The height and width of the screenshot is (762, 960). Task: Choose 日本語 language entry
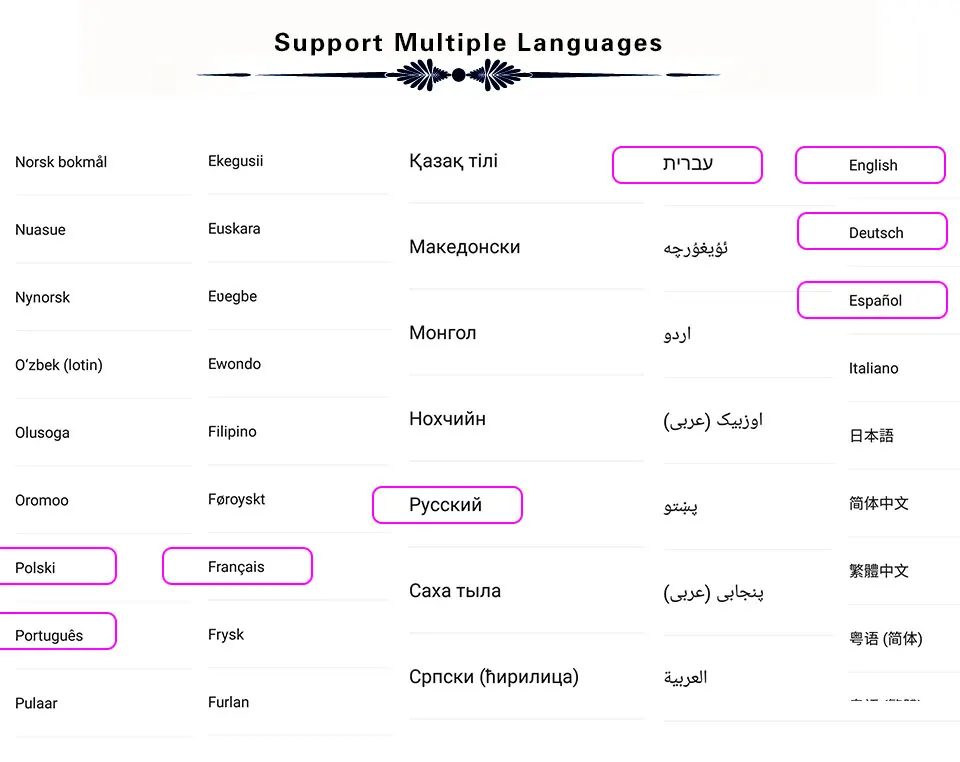click(x=871, y=436)
